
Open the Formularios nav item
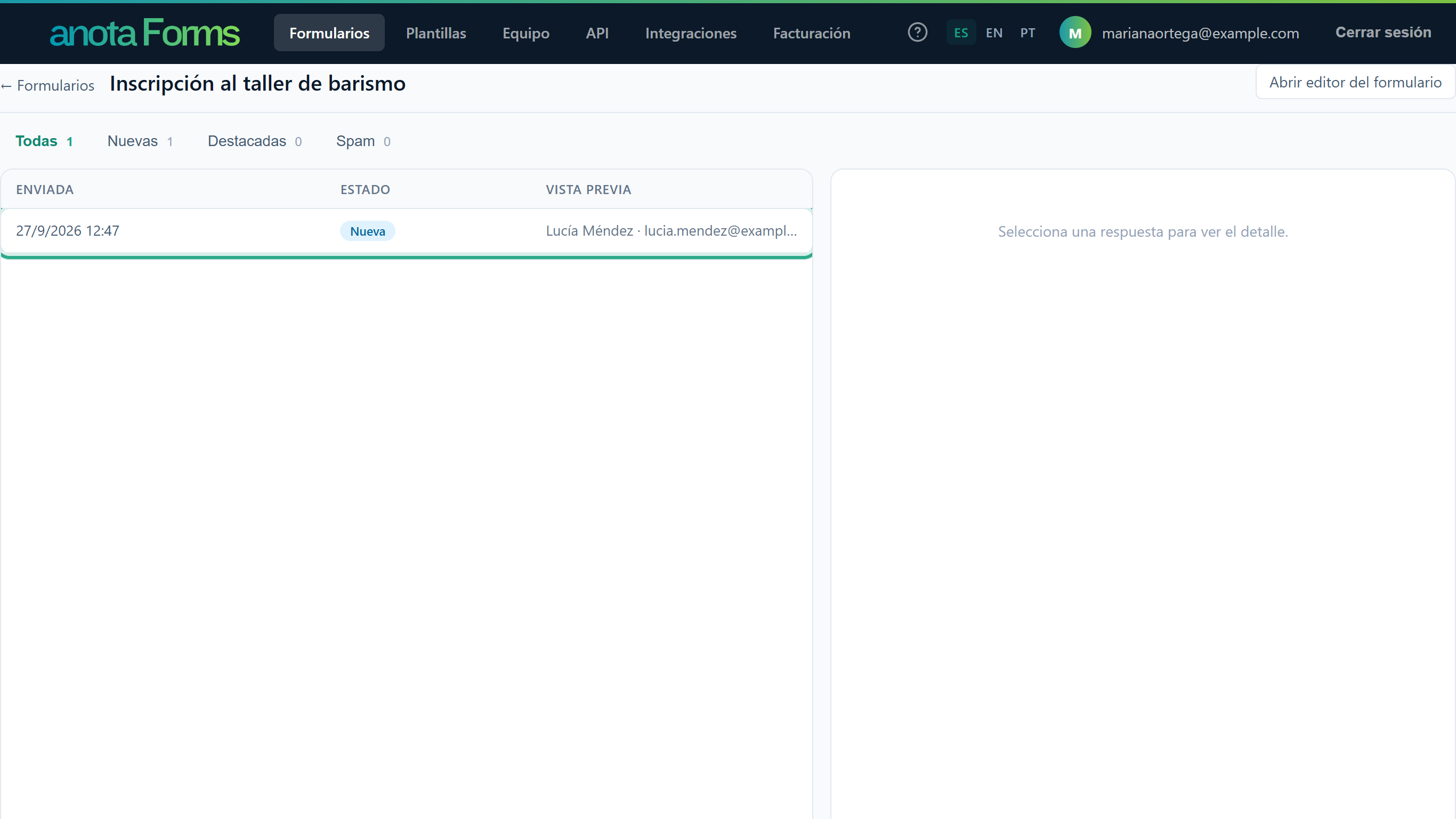[329, 33]
